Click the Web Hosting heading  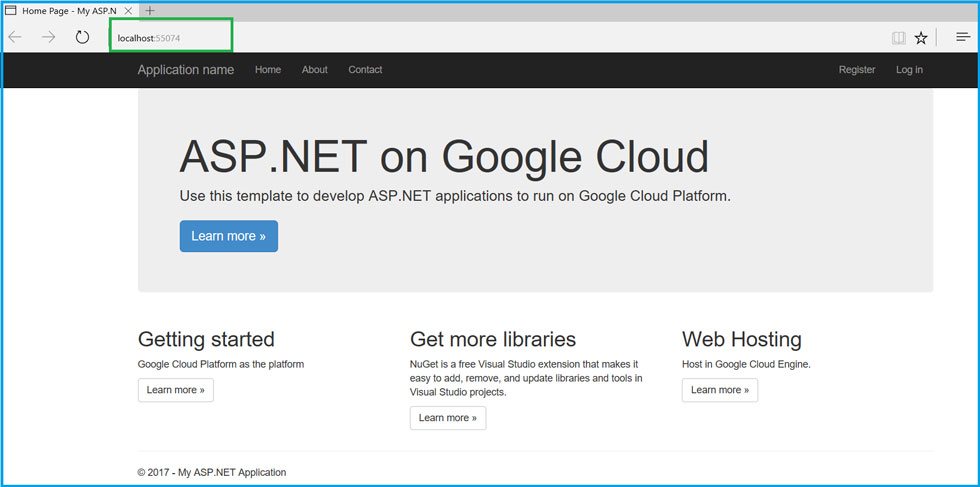[742, 339]
